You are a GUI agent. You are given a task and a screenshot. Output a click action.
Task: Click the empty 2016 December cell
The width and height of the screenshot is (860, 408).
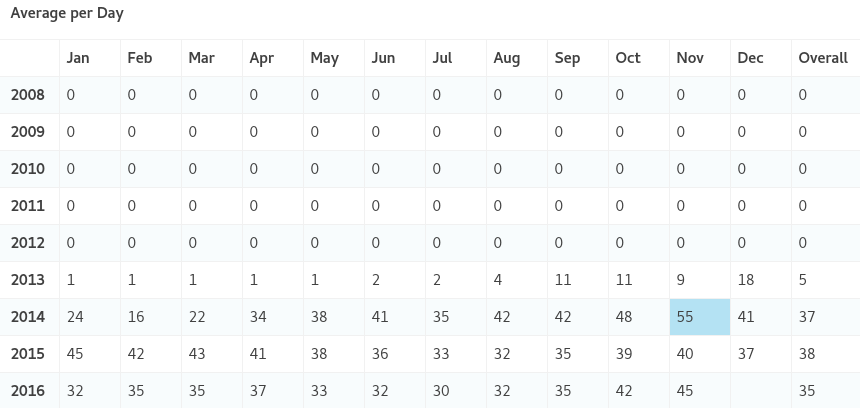click(760, 391)
